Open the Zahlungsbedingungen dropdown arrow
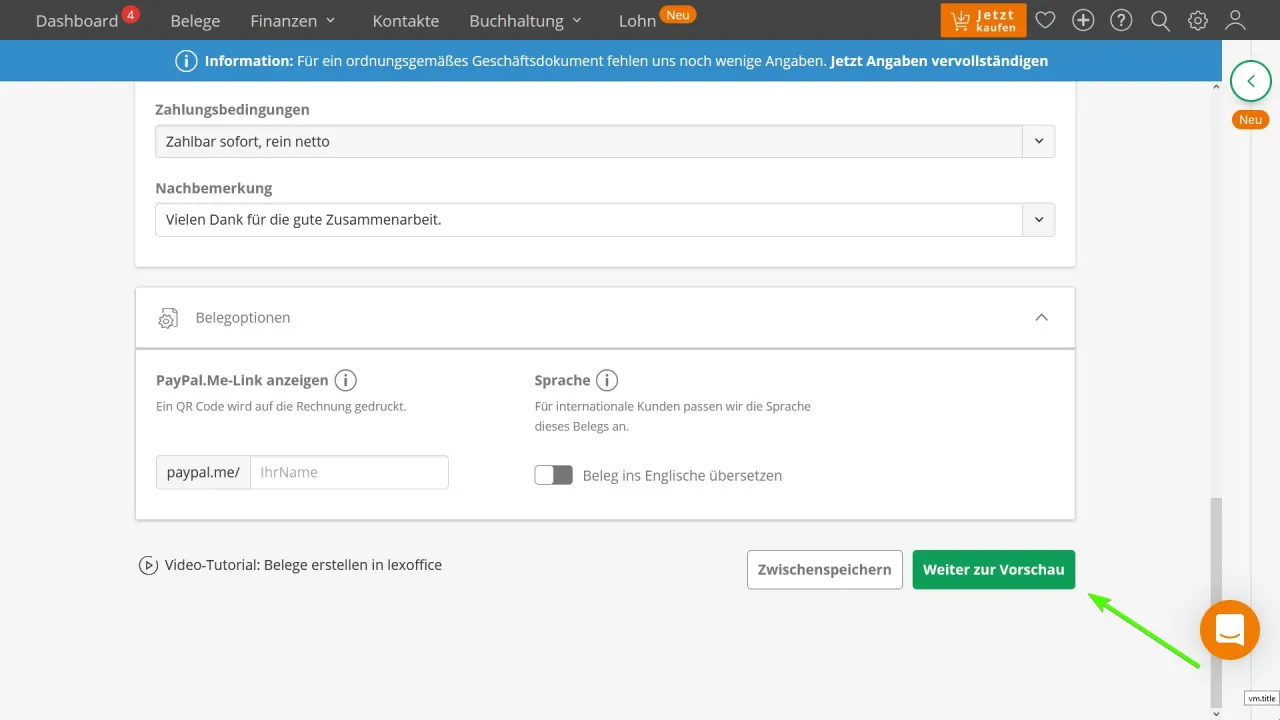This screenshot has height=720, width=1280. (x=1038, y=141)
